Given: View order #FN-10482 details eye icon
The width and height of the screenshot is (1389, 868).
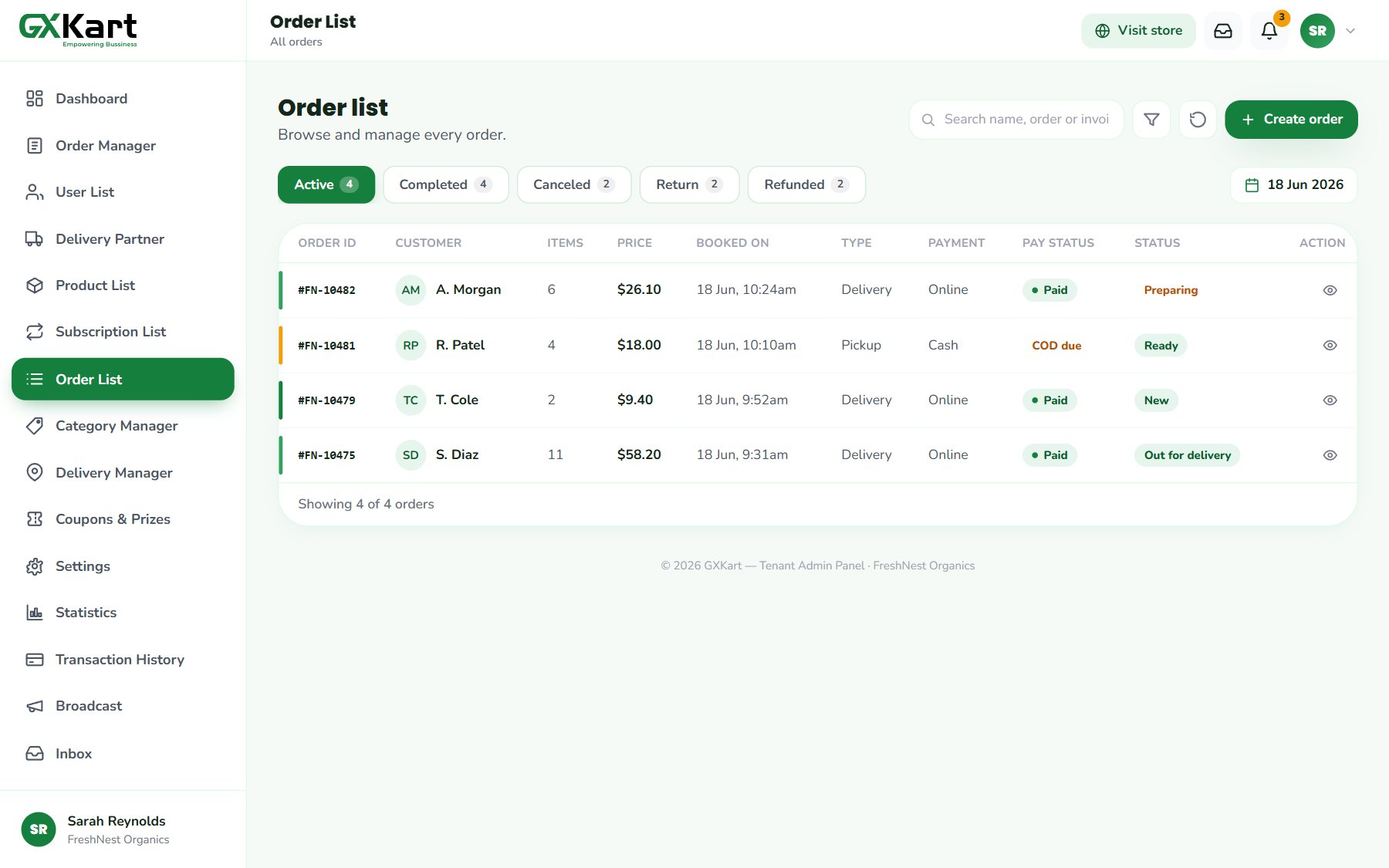Looking at the screenshot, I should pos(1330,290).
